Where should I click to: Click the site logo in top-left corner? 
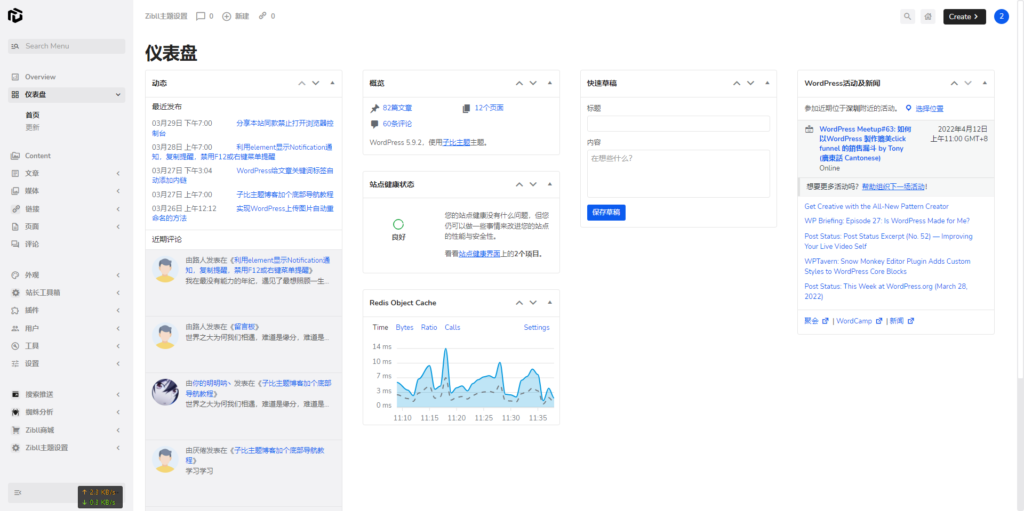pyautogui.click(x=15, y=16)
